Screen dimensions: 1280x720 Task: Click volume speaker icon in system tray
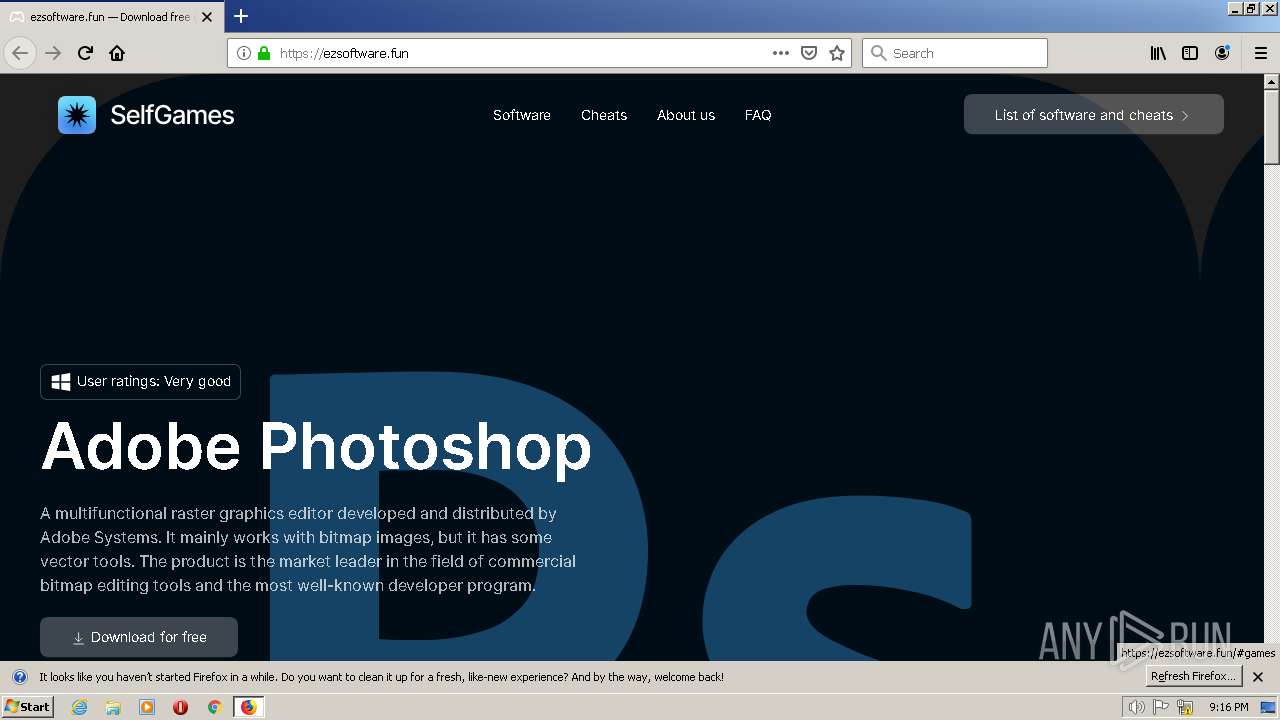pyautogui.click(x=1137, y=707)
